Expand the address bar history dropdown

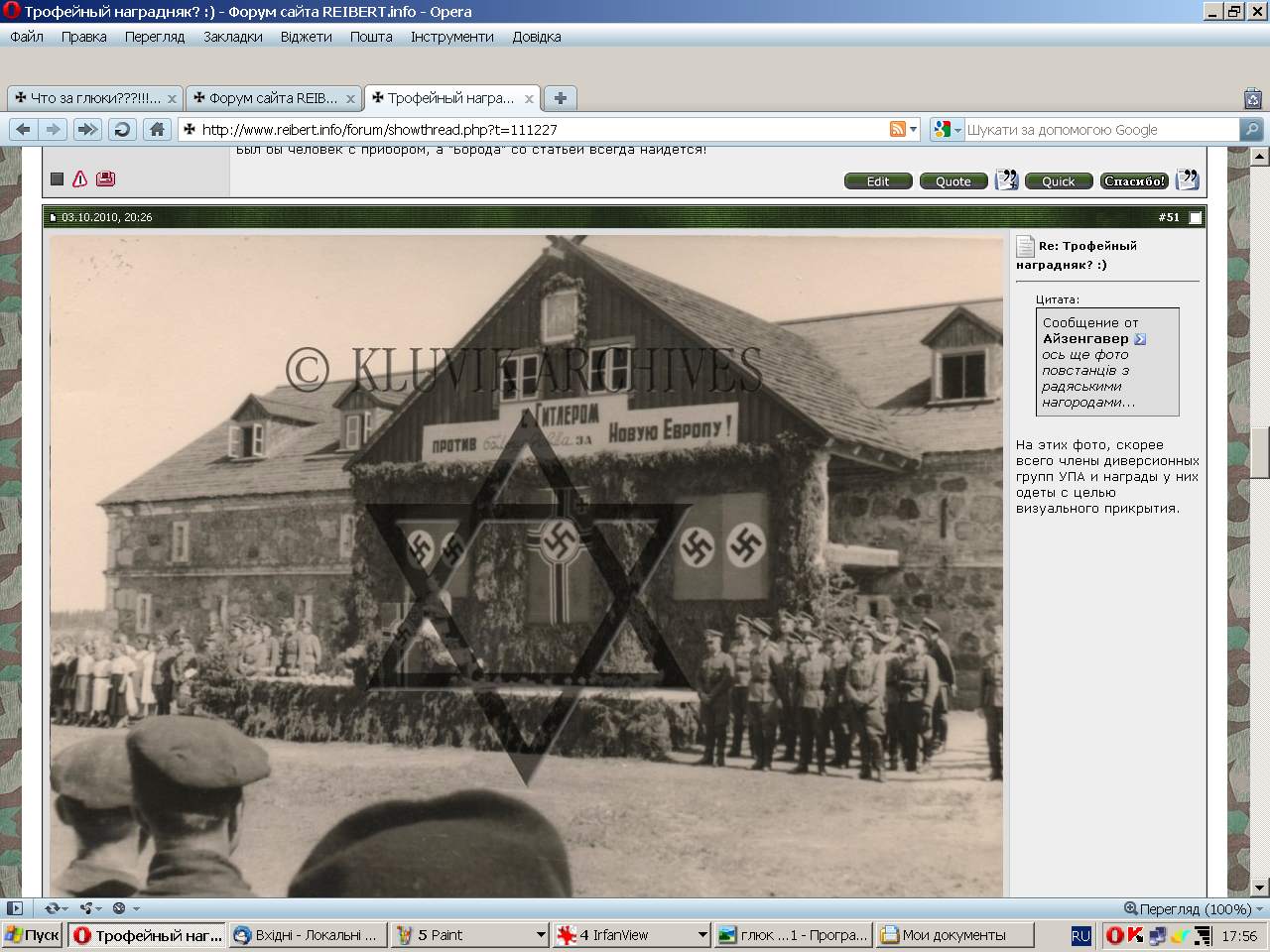(914, 129)
